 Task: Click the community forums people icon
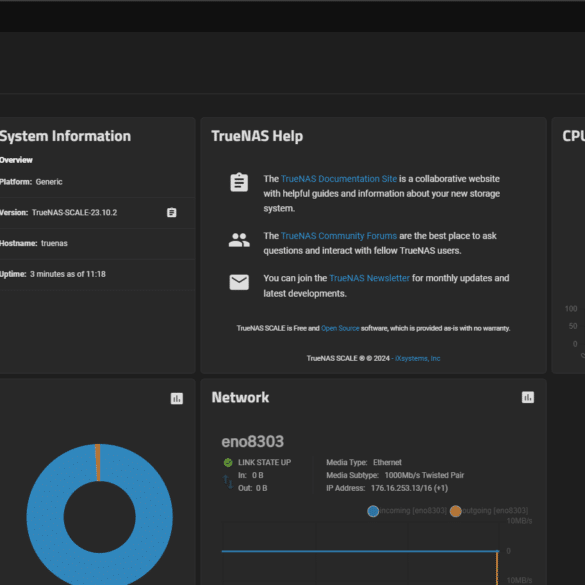point(239,240)
